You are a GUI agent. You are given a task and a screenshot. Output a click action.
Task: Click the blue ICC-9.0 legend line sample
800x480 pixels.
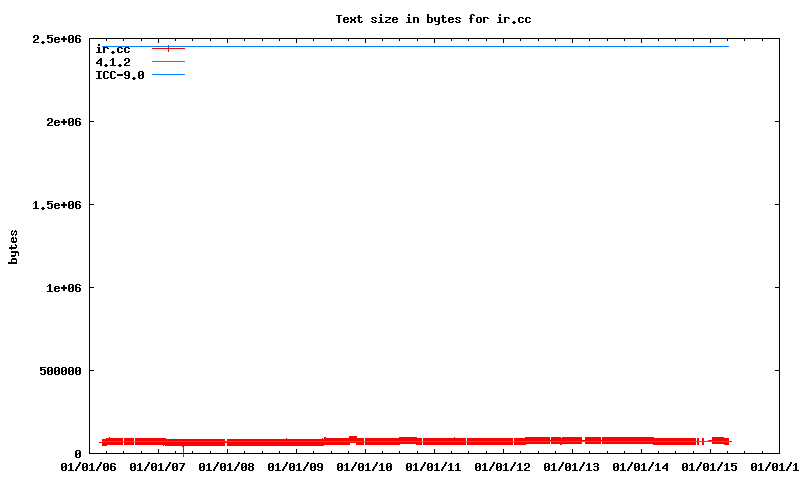(168, 75)
